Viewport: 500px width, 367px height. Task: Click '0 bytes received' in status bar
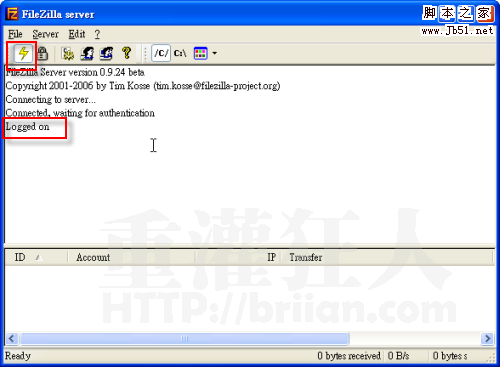(349, 356)
